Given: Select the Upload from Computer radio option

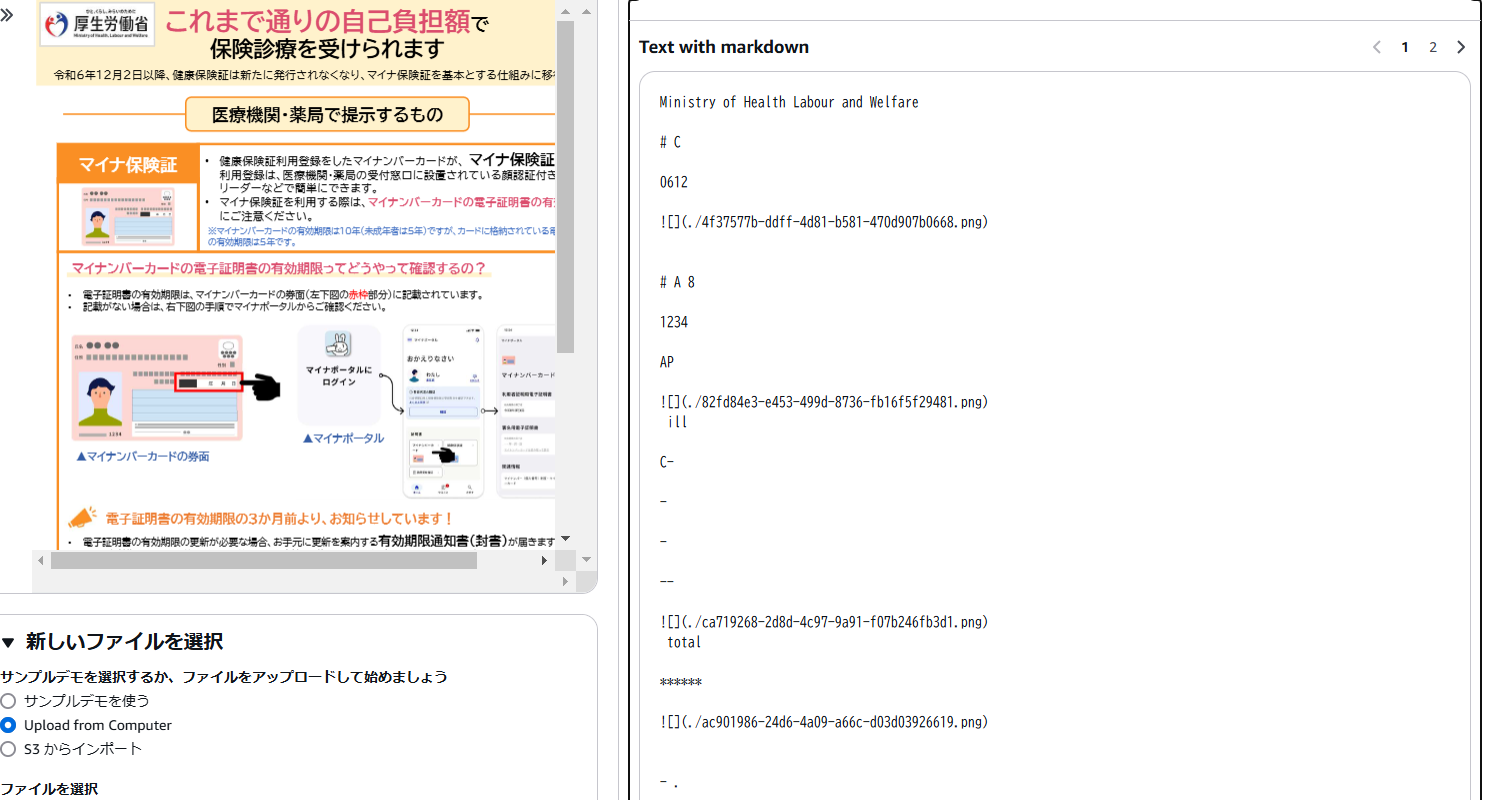Looking at the screenshot, I should (9, 725).
